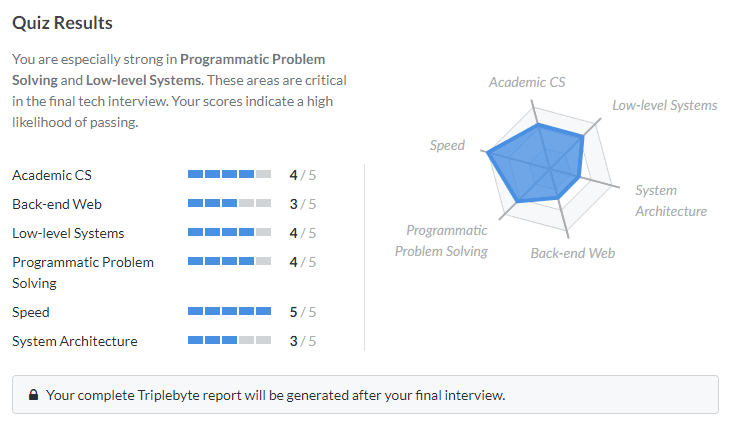737x430 pixels.
Task: Click the lock icon in the report notice
Action: pyautogui.click(x=33, y=395)
